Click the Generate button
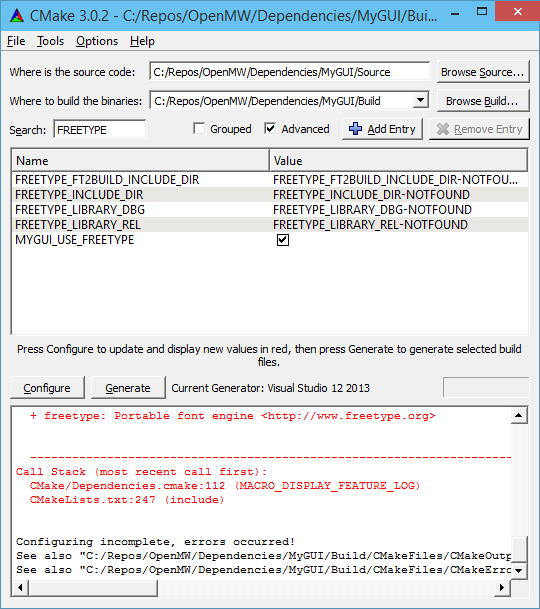Viewport: 540px width, 609px height. pos(128,388)
